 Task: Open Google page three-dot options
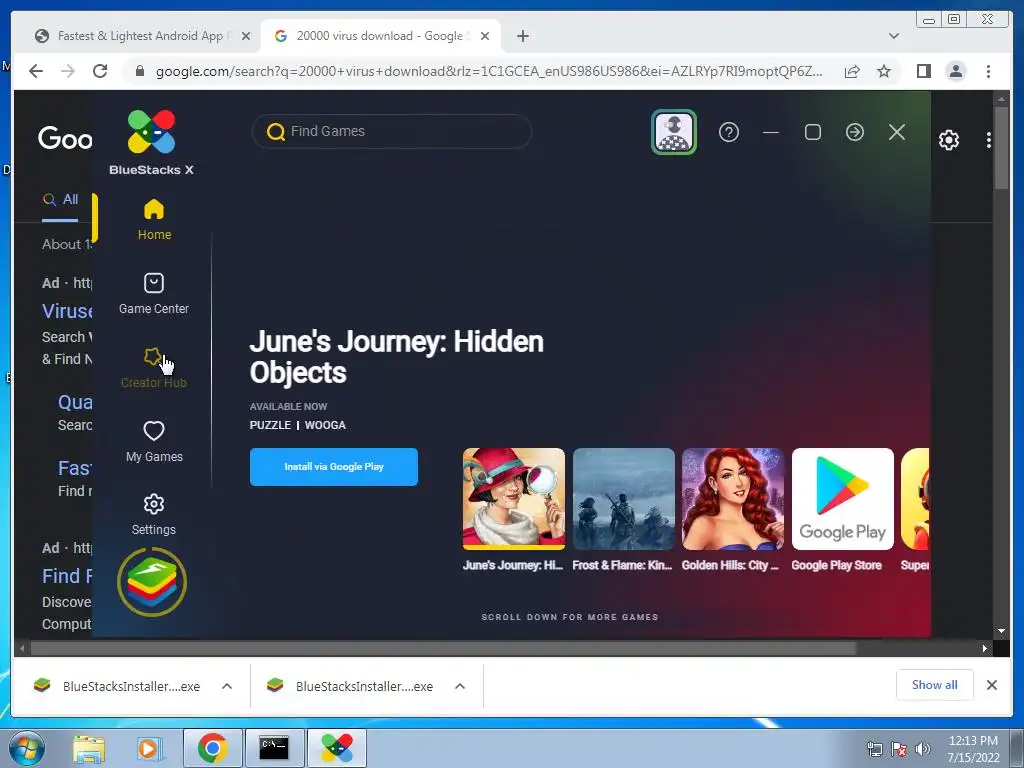point(989,140)
